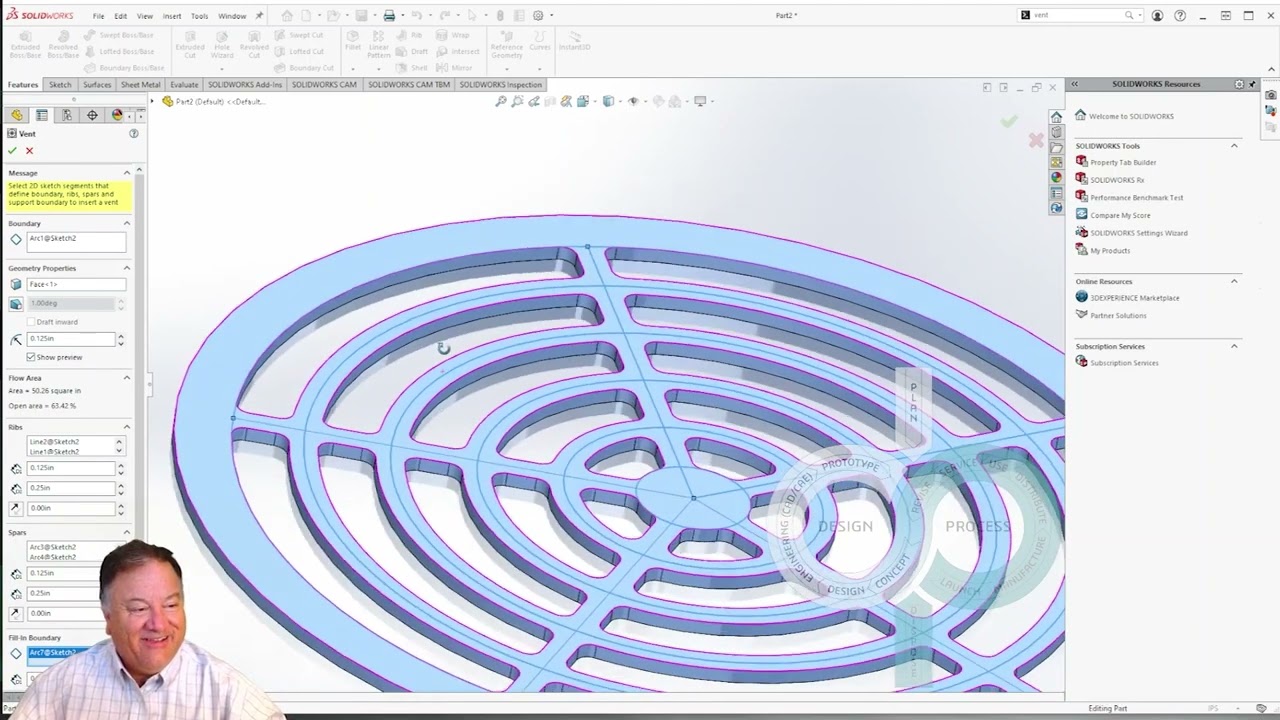This screenshot has height=720, width=1280.
Task: Open the PropertyManager tab icon
Action: [42, 115]
